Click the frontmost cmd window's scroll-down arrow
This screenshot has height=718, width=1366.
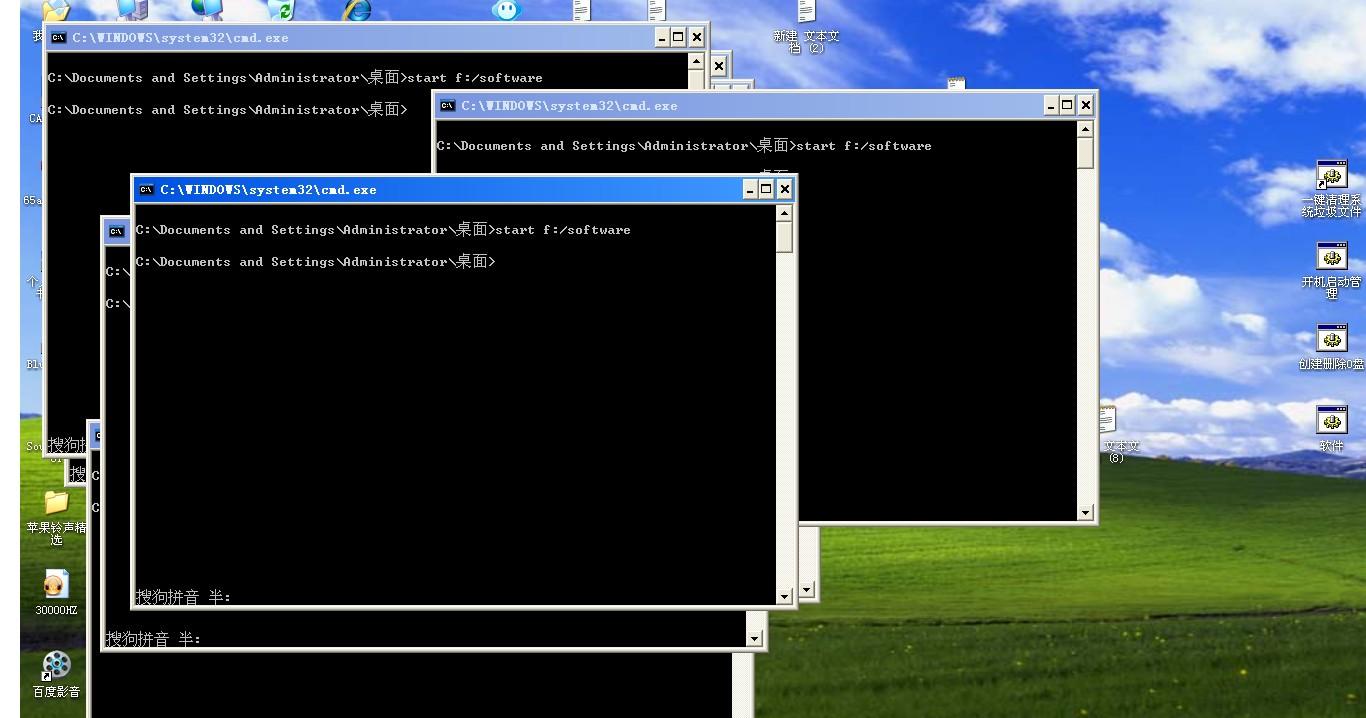[784, 596]
